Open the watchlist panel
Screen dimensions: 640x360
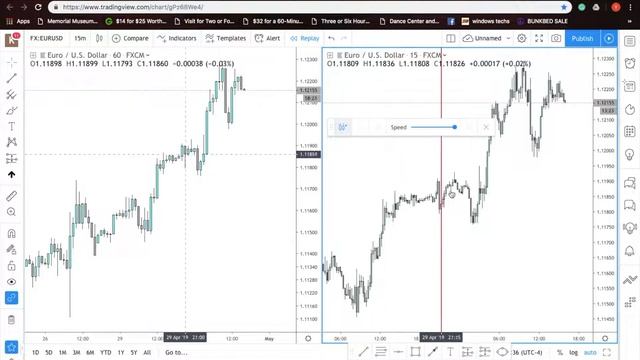click(630, 41)
